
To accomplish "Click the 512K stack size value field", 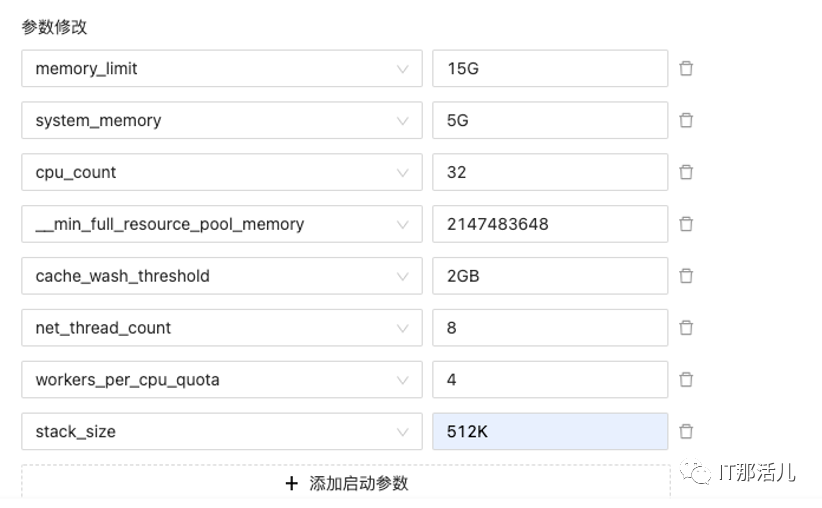I will click(549, 432).
